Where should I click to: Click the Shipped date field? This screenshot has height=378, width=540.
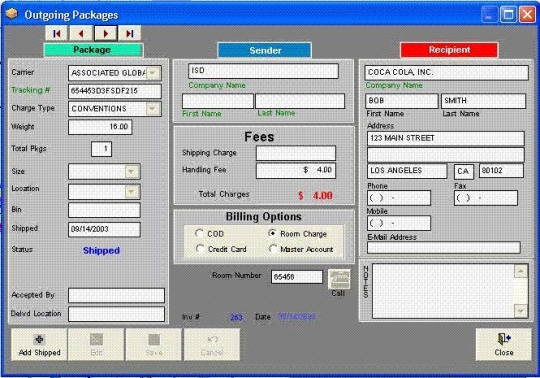[104, 229]
